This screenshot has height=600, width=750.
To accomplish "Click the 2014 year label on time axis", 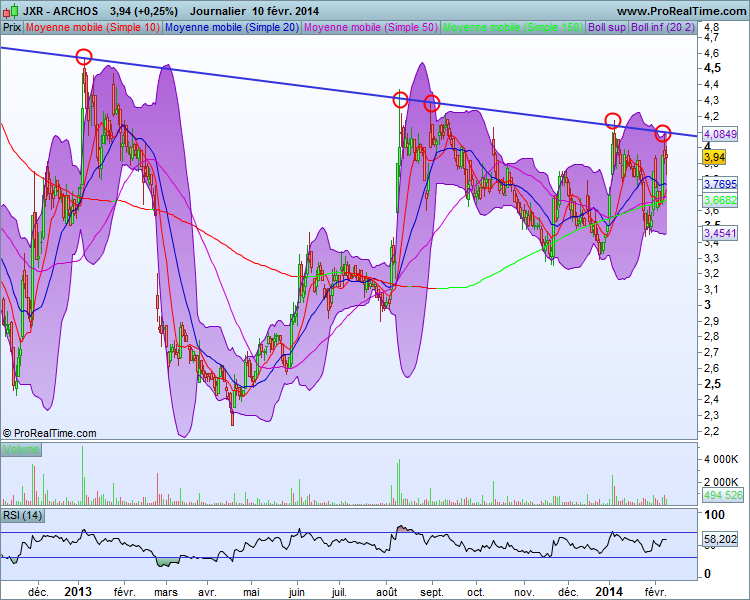I will tap(609, 591).
